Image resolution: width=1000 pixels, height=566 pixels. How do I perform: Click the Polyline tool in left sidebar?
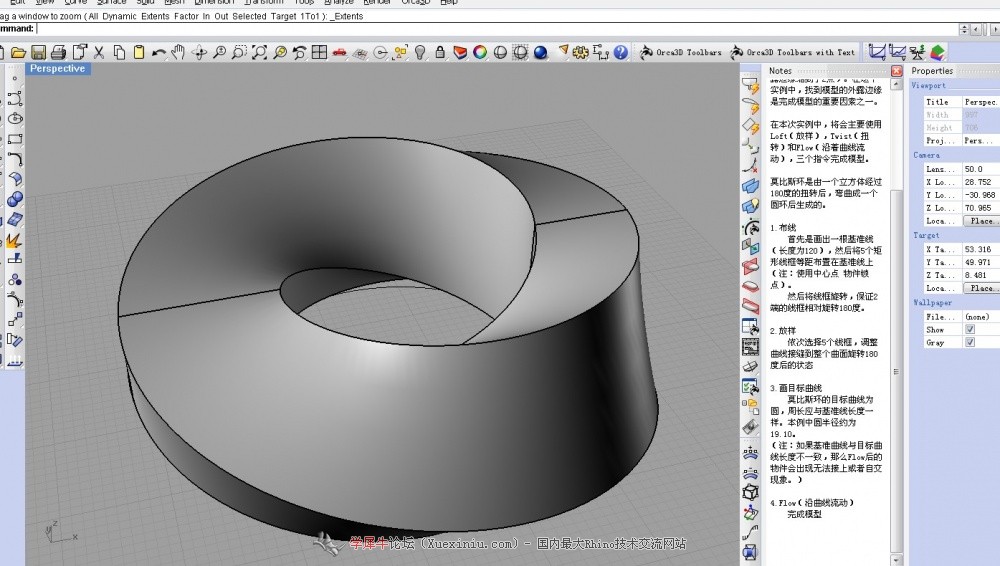pyautogui.click(x=15, y=98)
